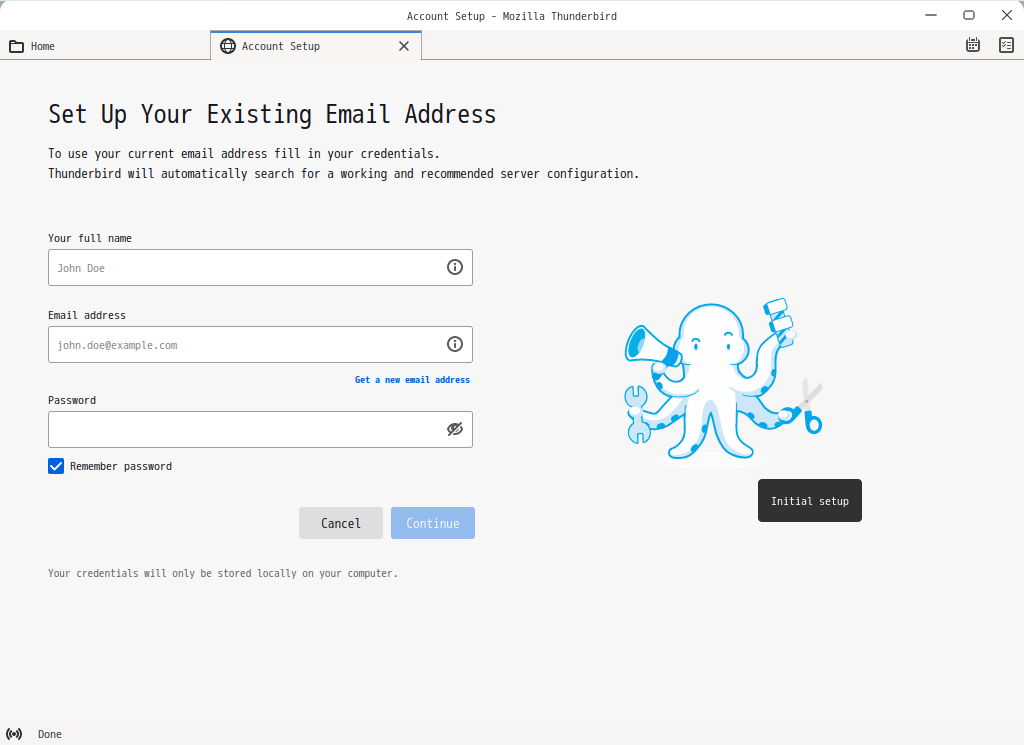Click the Done status bar text

[x=50, y=734]
